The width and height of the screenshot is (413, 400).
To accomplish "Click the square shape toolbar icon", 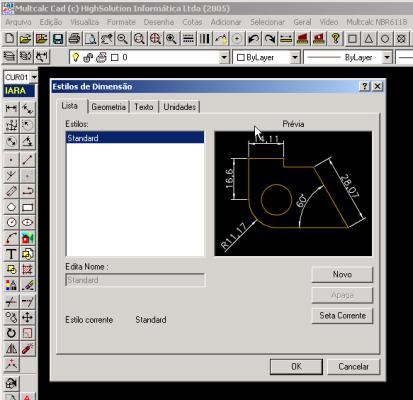I will [352, 39].
